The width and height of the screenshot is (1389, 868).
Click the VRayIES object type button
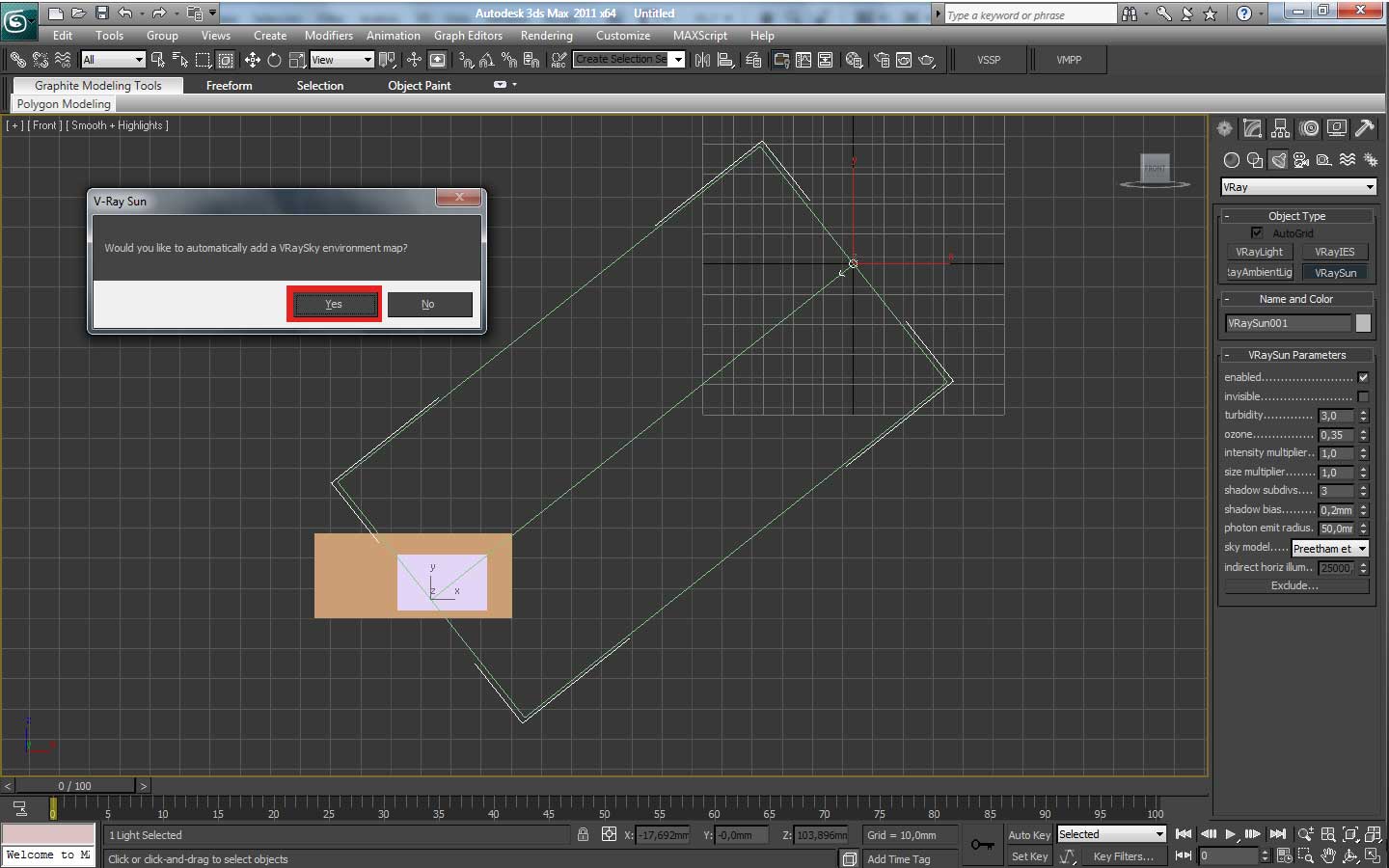tap(1335, 252)
